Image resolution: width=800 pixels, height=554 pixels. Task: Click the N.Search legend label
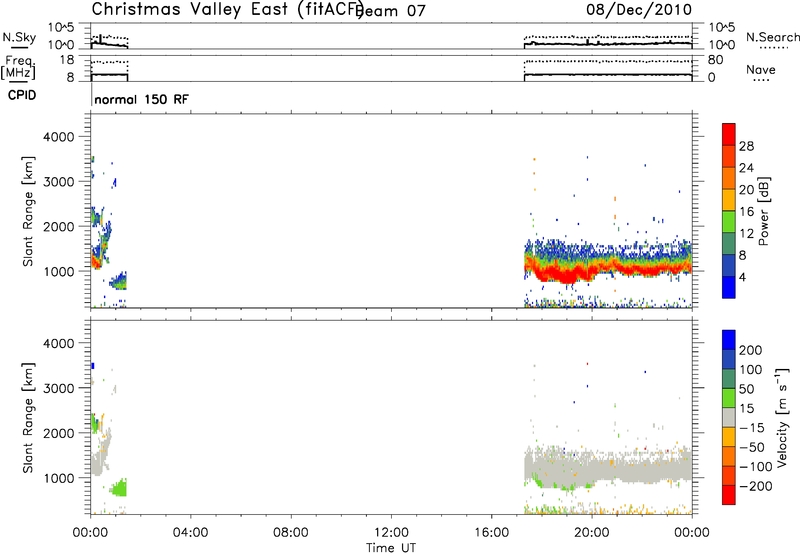pos(772,37)
